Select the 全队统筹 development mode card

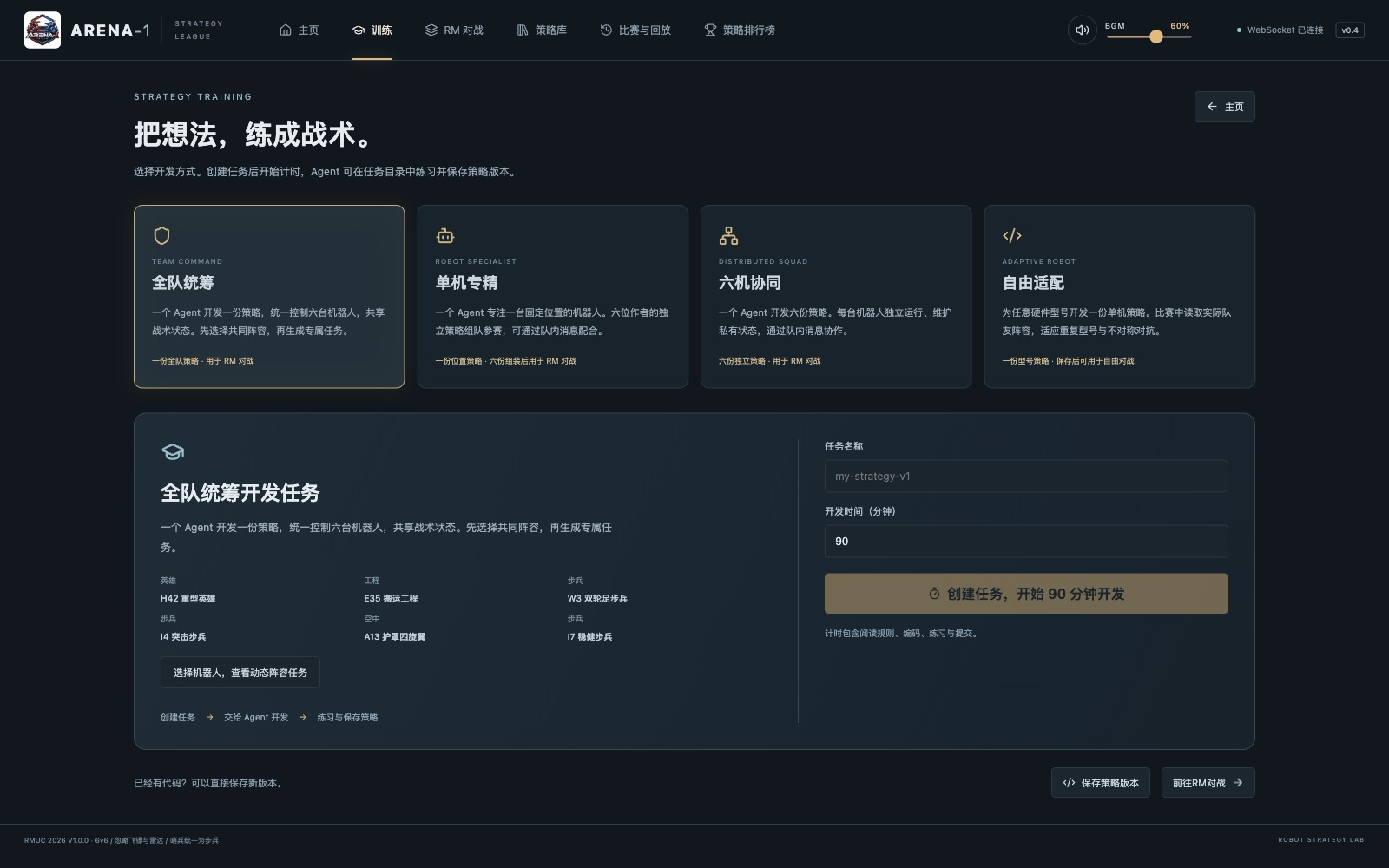[269, 296]
